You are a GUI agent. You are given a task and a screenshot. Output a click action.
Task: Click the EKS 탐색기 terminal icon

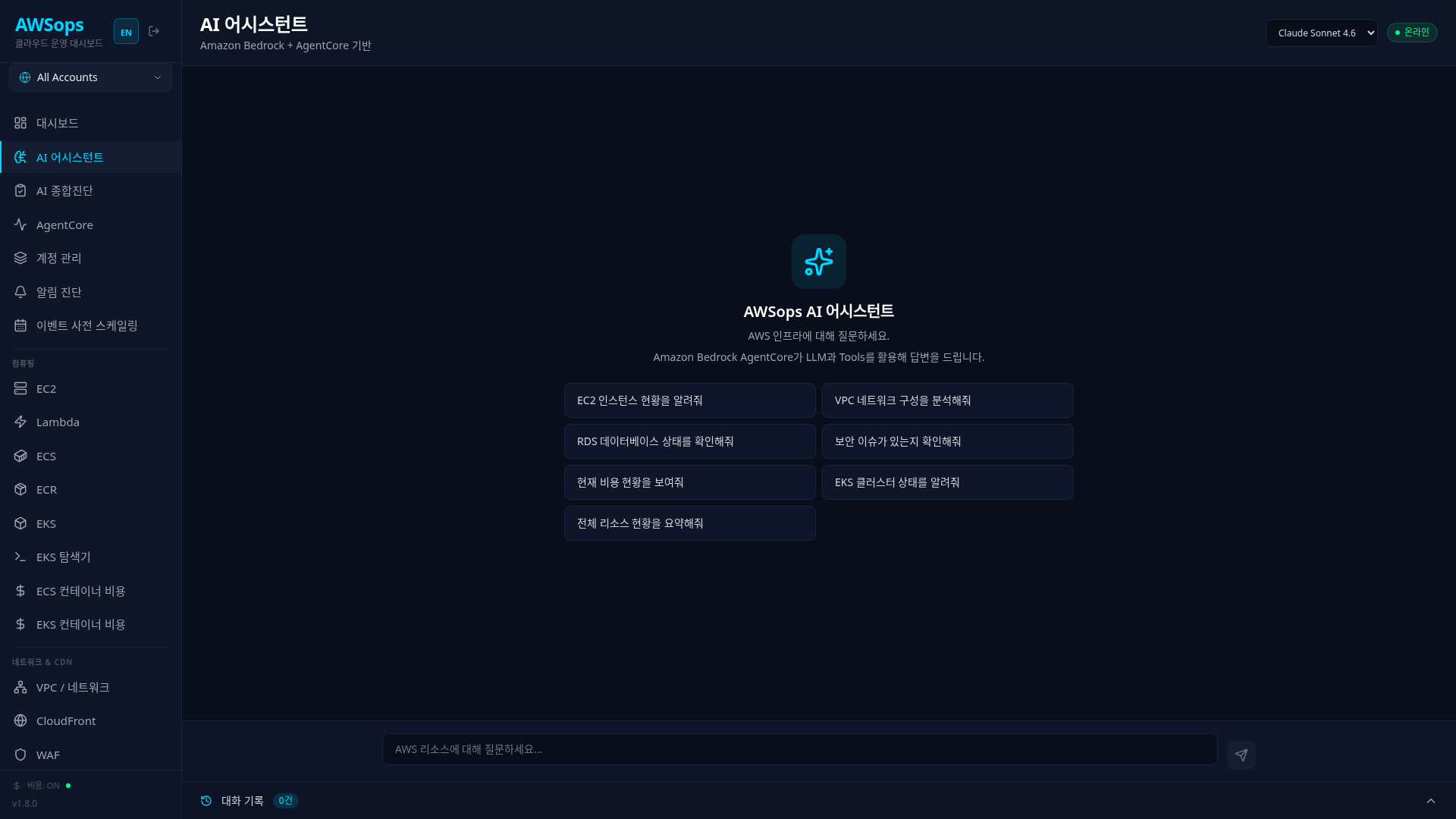tap(20, 557)
